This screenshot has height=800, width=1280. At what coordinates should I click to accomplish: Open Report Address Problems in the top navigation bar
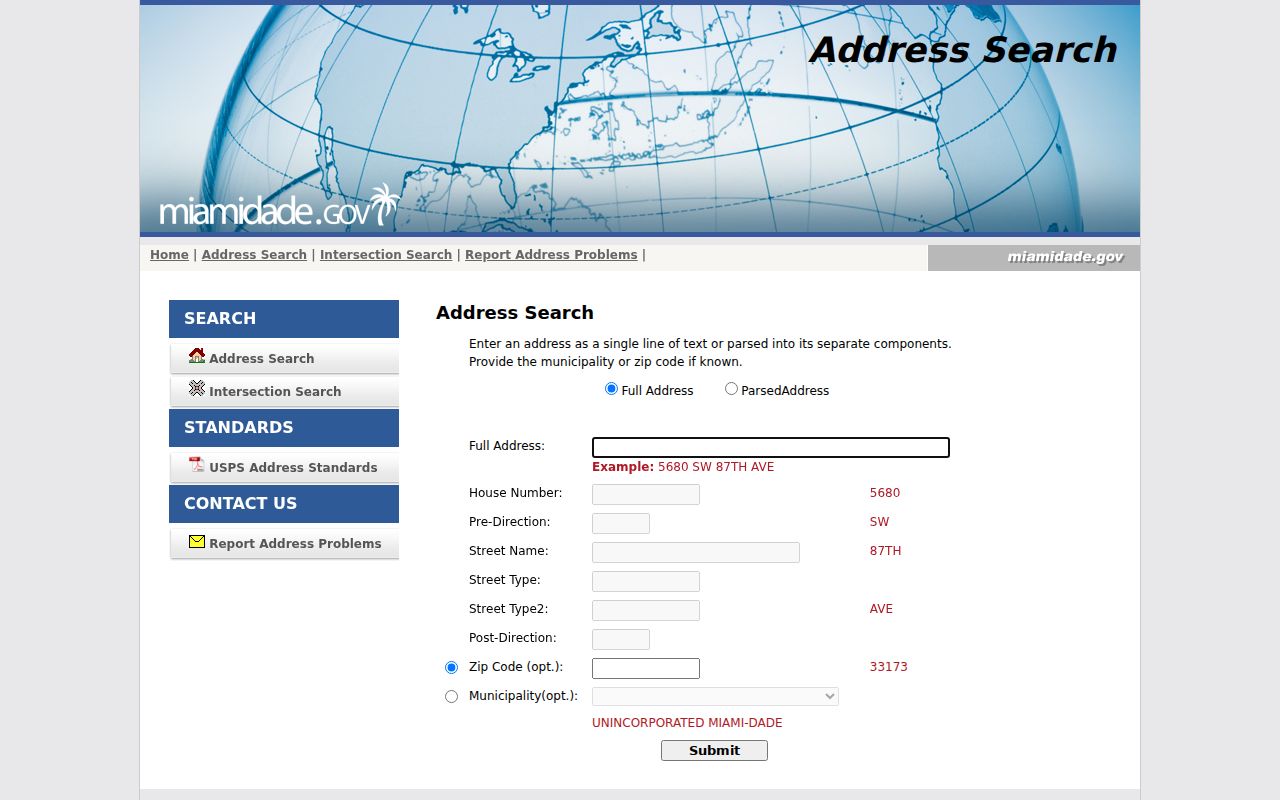[x=551, y=255]
